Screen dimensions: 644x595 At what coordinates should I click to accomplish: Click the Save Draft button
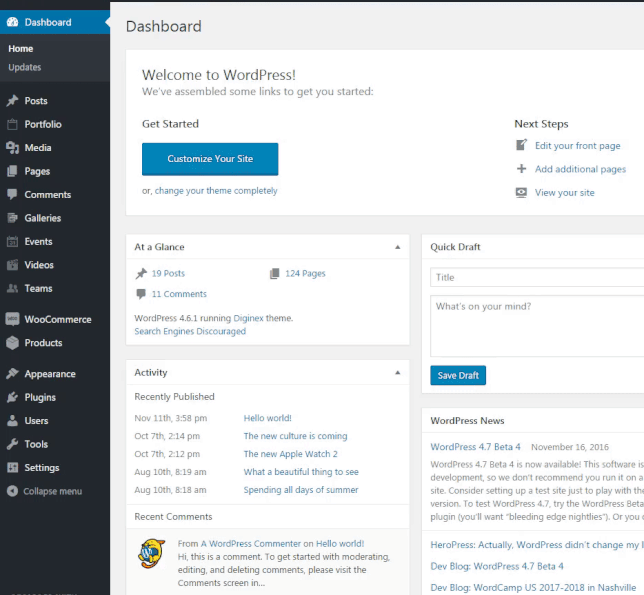pyautogui.click(x=458, y=375)
